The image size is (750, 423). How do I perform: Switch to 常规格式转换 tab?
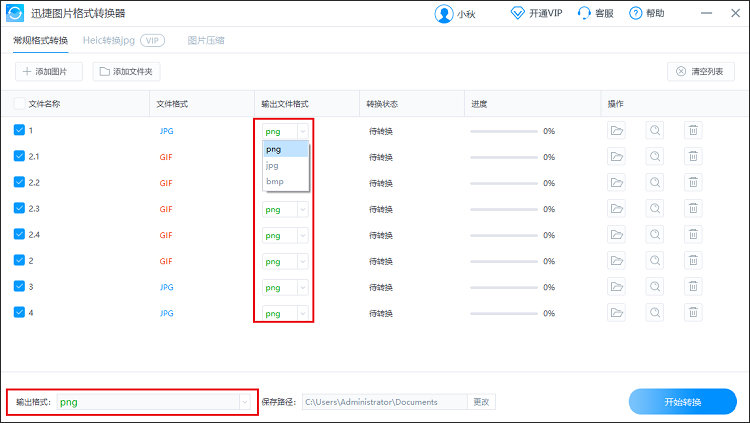41,40
